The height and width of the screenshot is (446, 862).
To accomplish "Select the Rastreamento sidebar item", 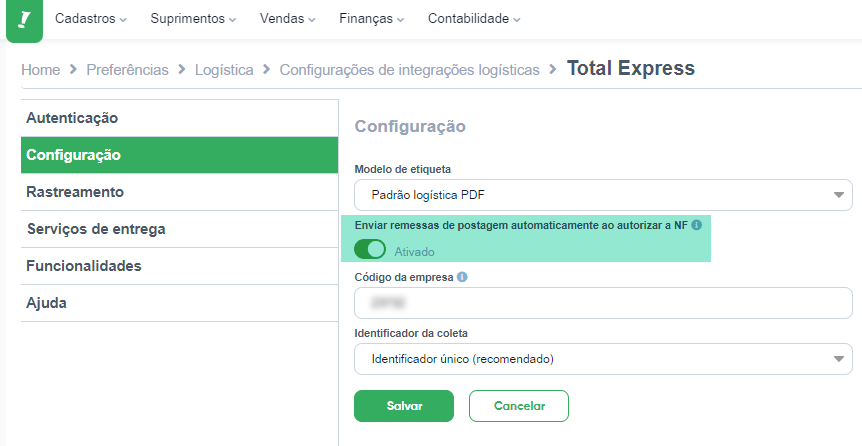I will (x=179, y=192).
